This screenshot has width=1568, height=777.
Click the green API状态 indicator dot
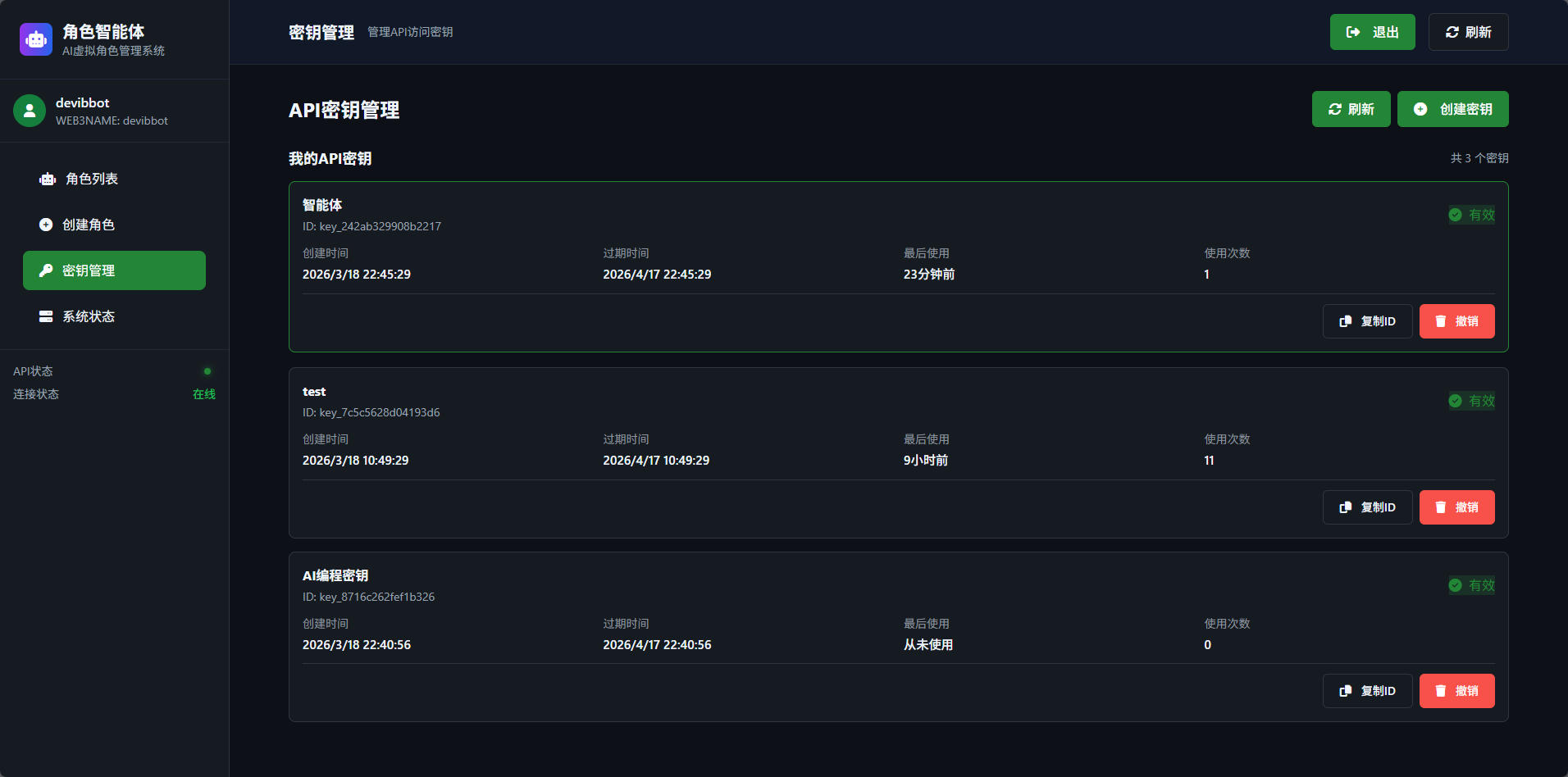tap(207, 371)
